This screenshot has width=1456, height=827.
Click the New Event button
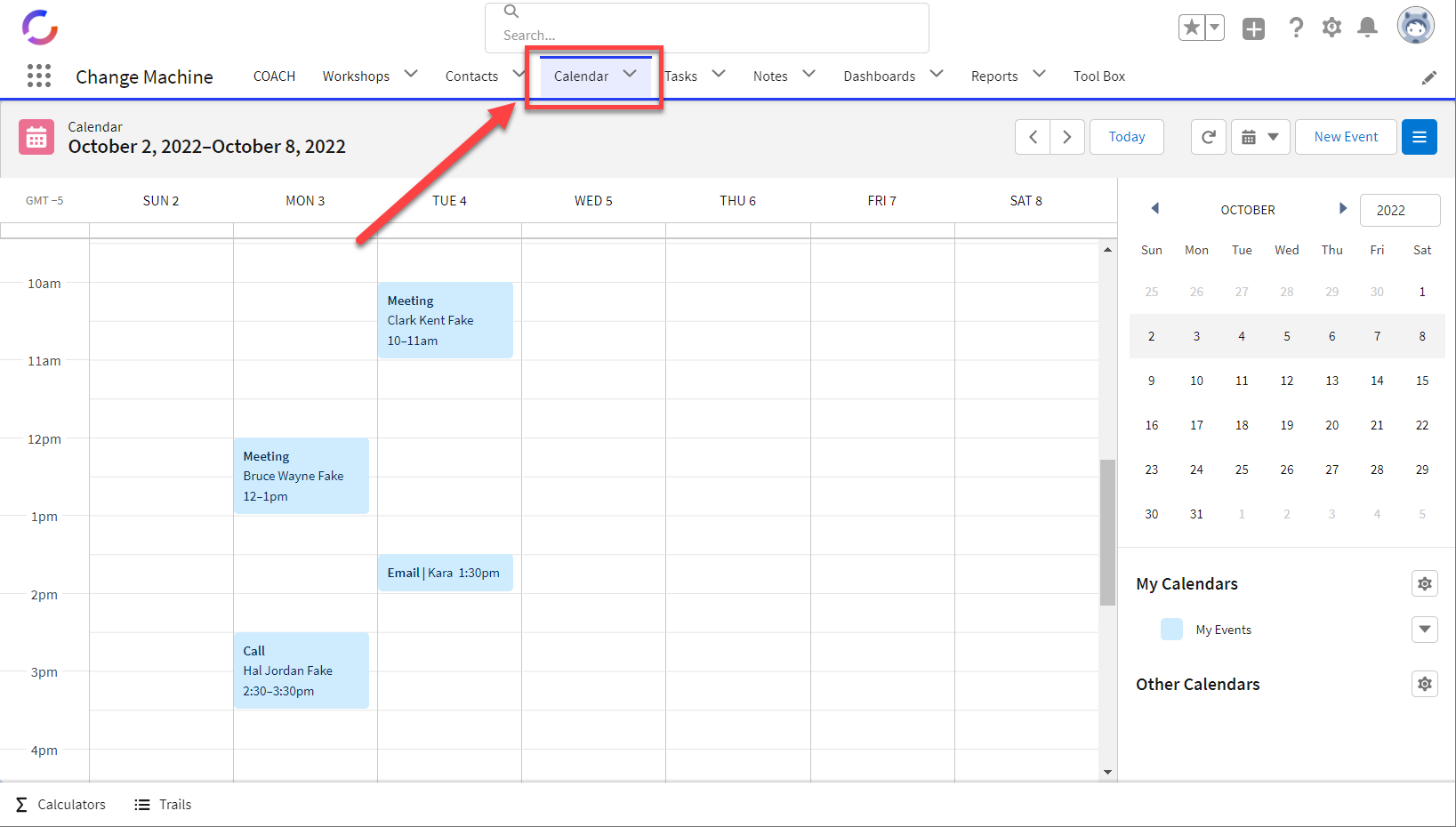1345,137
